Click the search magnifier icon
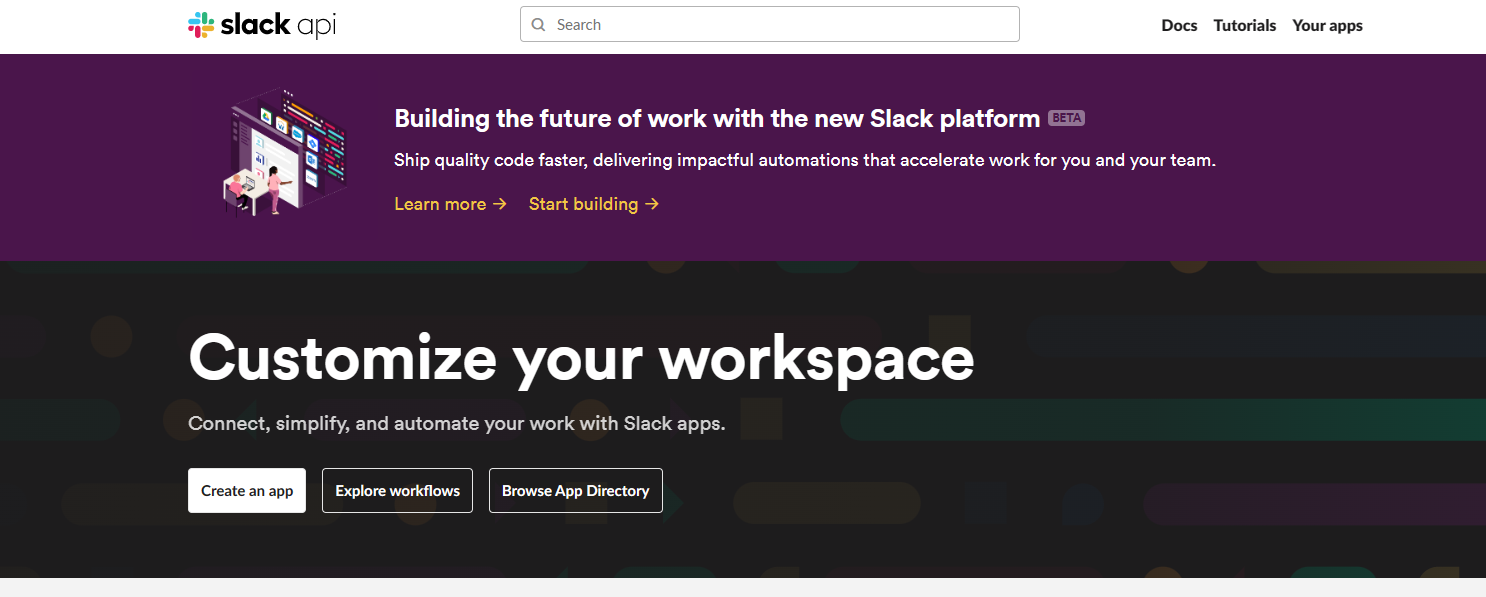The width and height of the screenshot is (1486, 597). [539, 25]
